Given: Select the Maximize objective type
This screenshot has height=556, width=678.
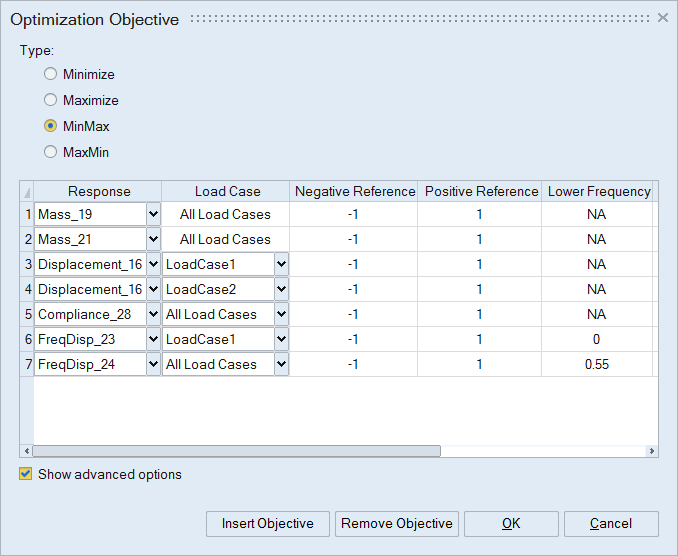Looking at the screenshot, I should point(51,101).
